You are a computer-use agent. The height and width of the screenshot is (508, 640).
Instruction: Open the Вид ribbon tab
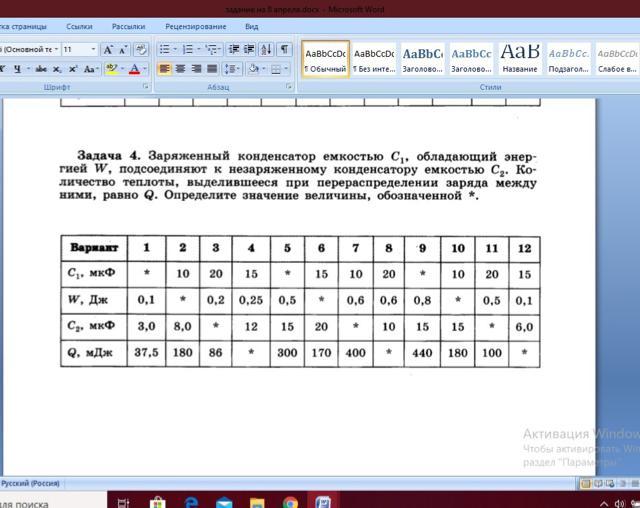251,27
